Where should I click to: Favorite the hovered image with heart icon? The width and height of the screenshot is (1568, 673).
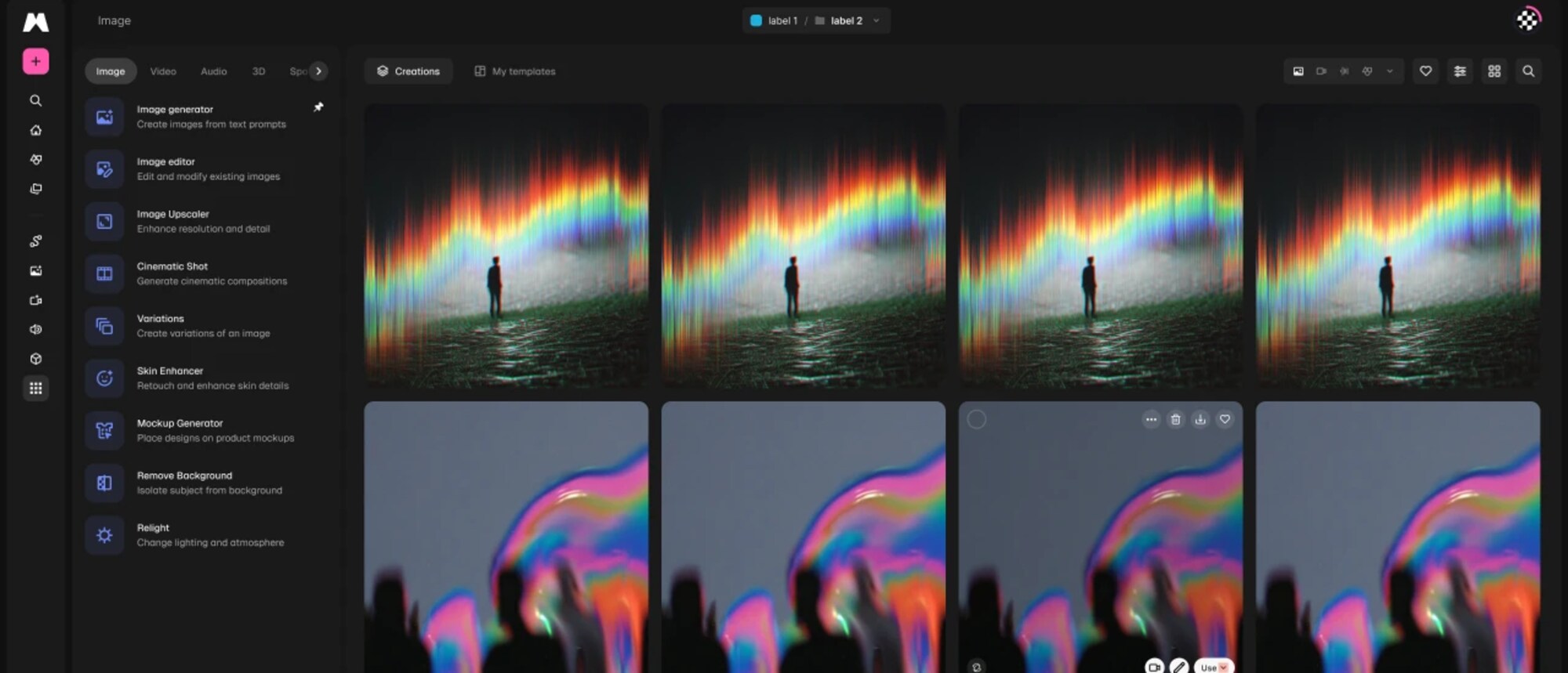coord(1225,420)
